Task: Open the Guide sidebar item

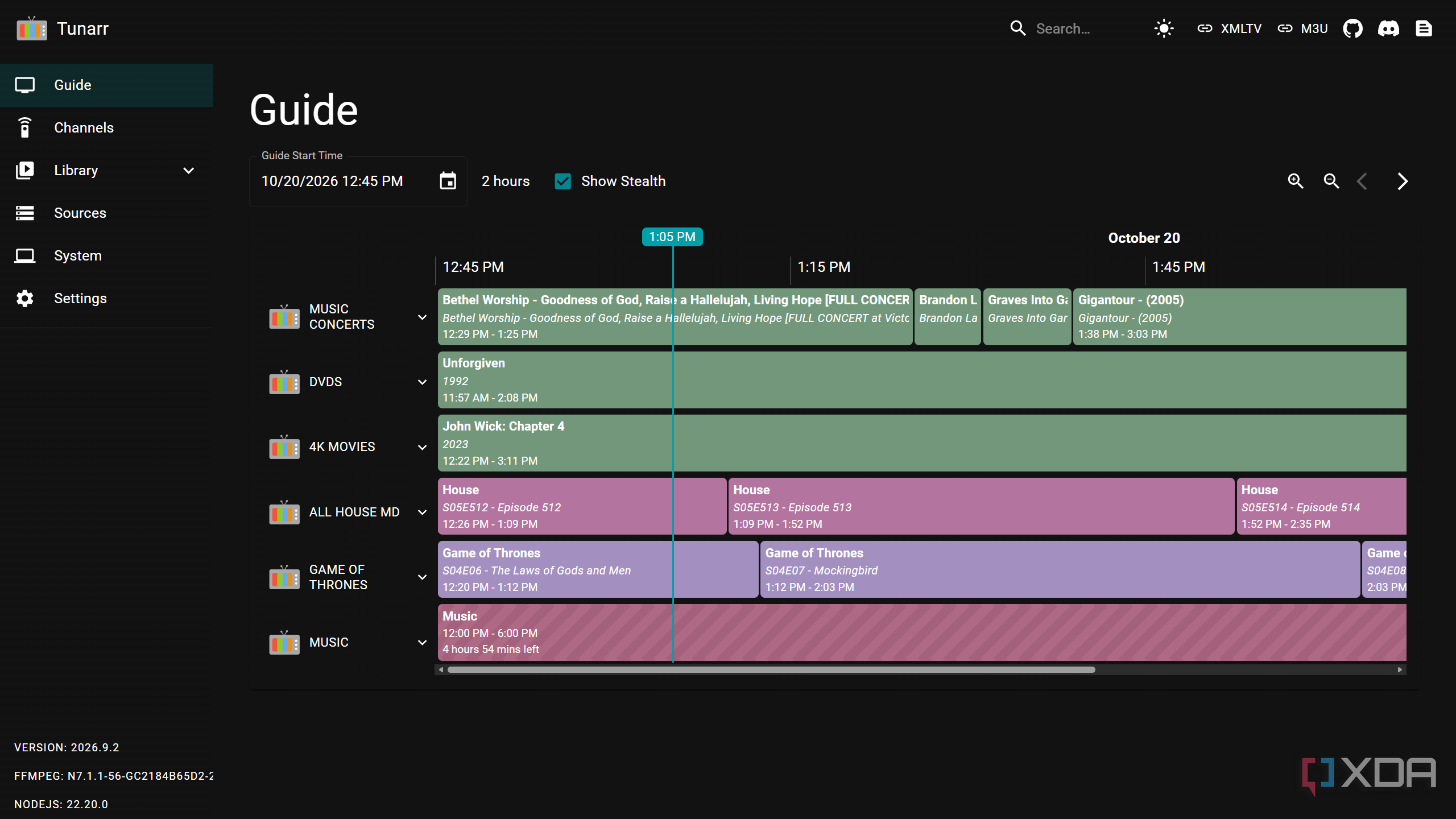Action: tap(106, 85)
